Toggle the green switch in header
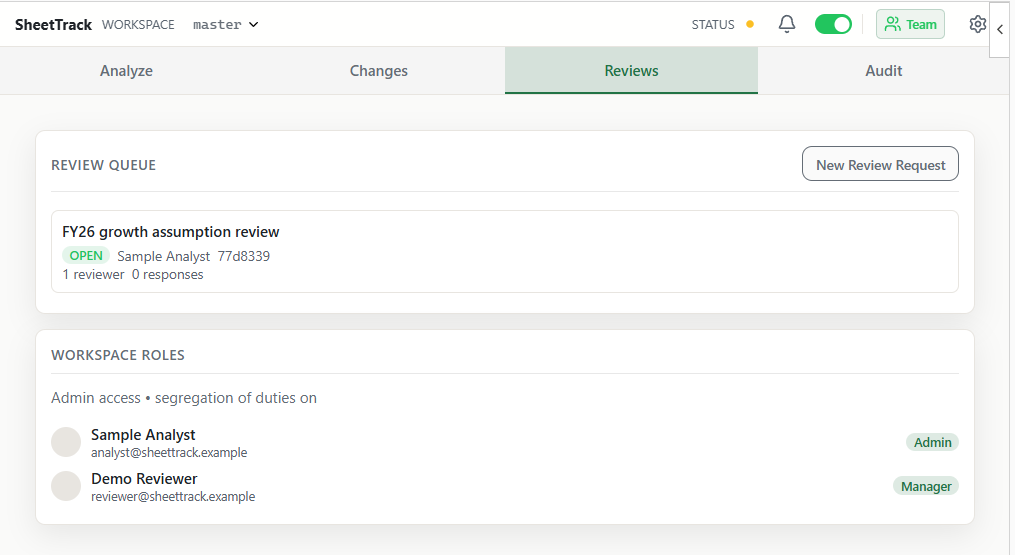 point(833,25)
